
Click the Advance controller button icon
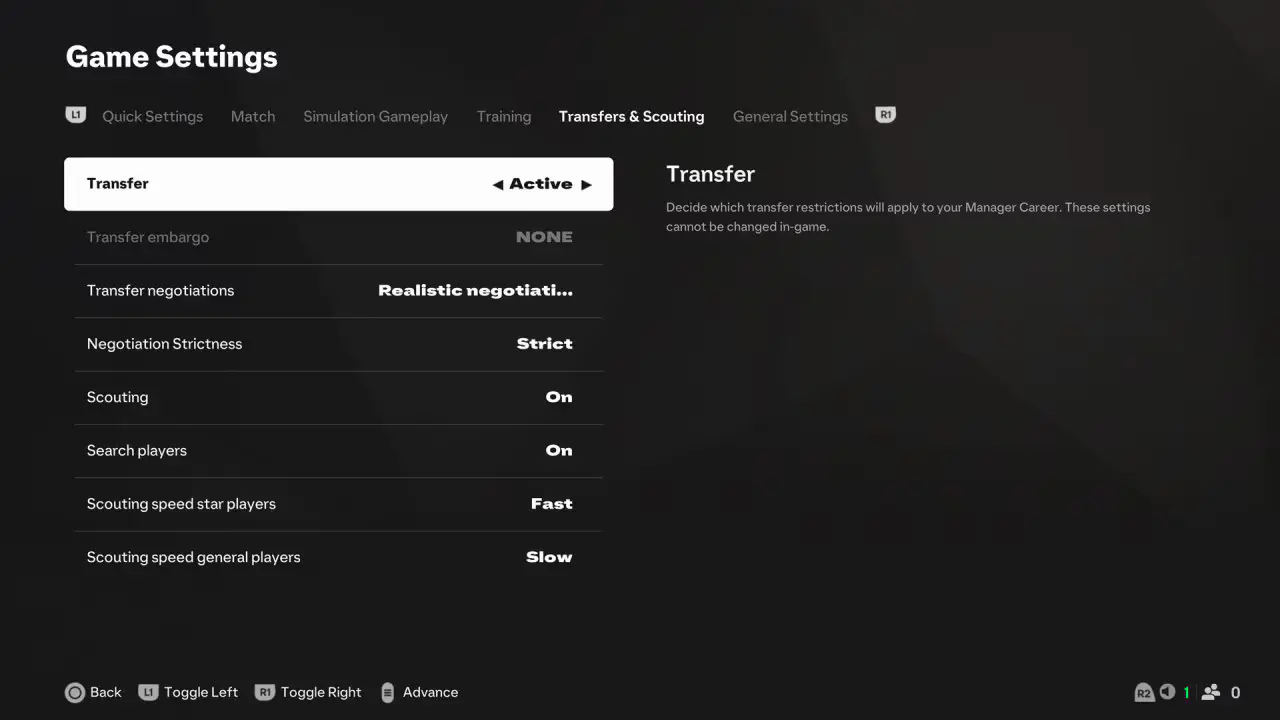[387, 692]
